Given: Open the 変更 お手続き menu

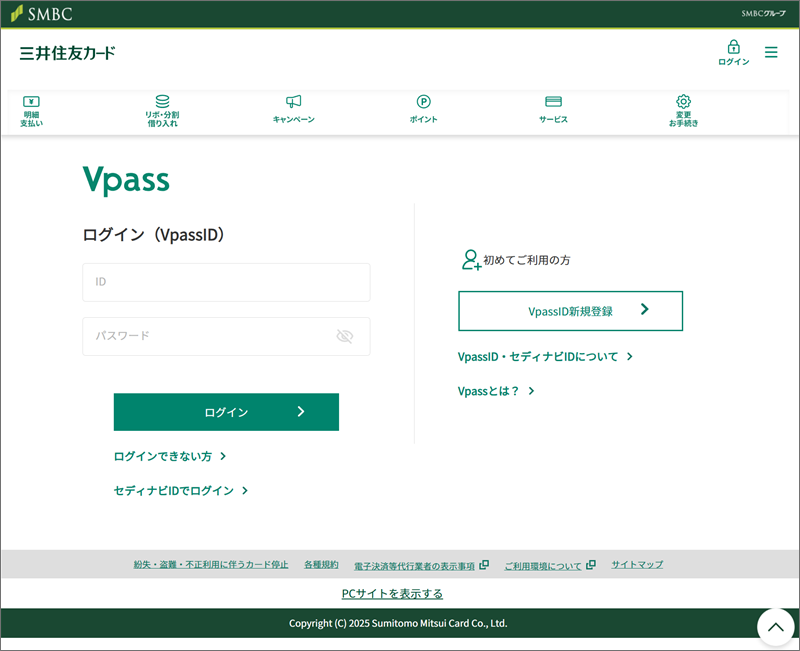Looking at the screenshot, I should coord(684,111).
